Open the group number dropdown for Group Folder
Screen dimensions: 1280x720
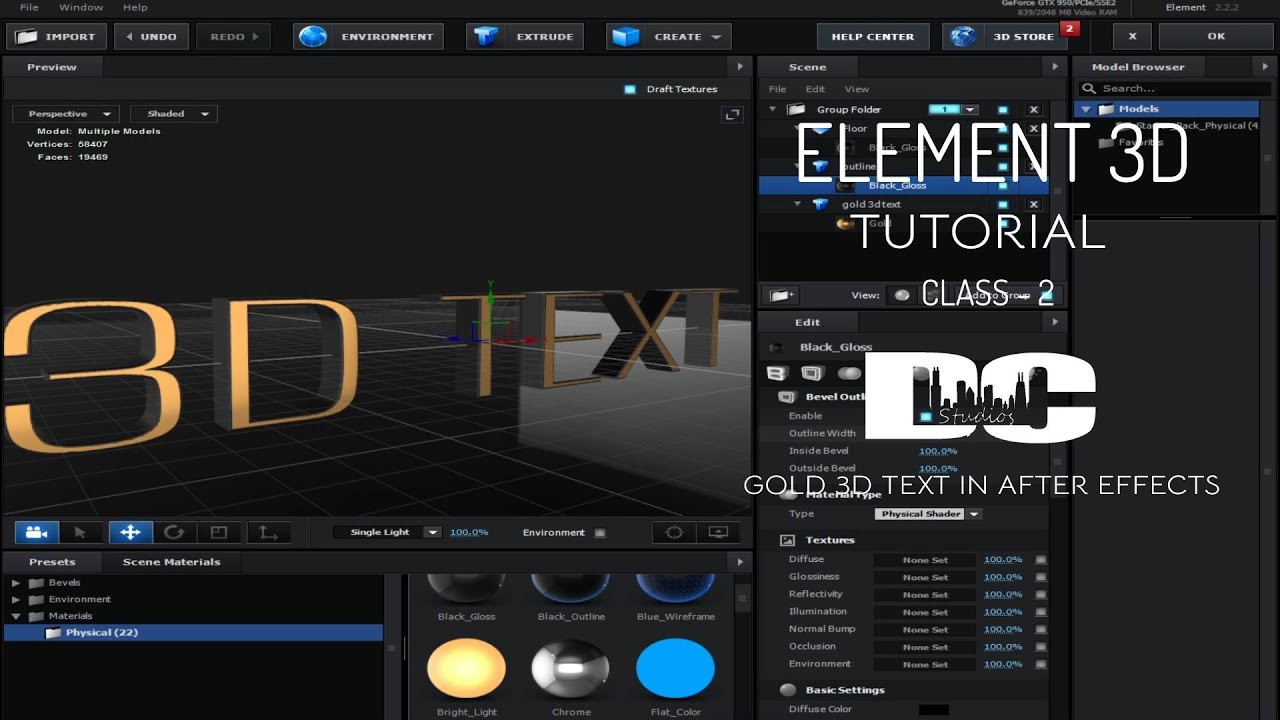coord(970,110)
